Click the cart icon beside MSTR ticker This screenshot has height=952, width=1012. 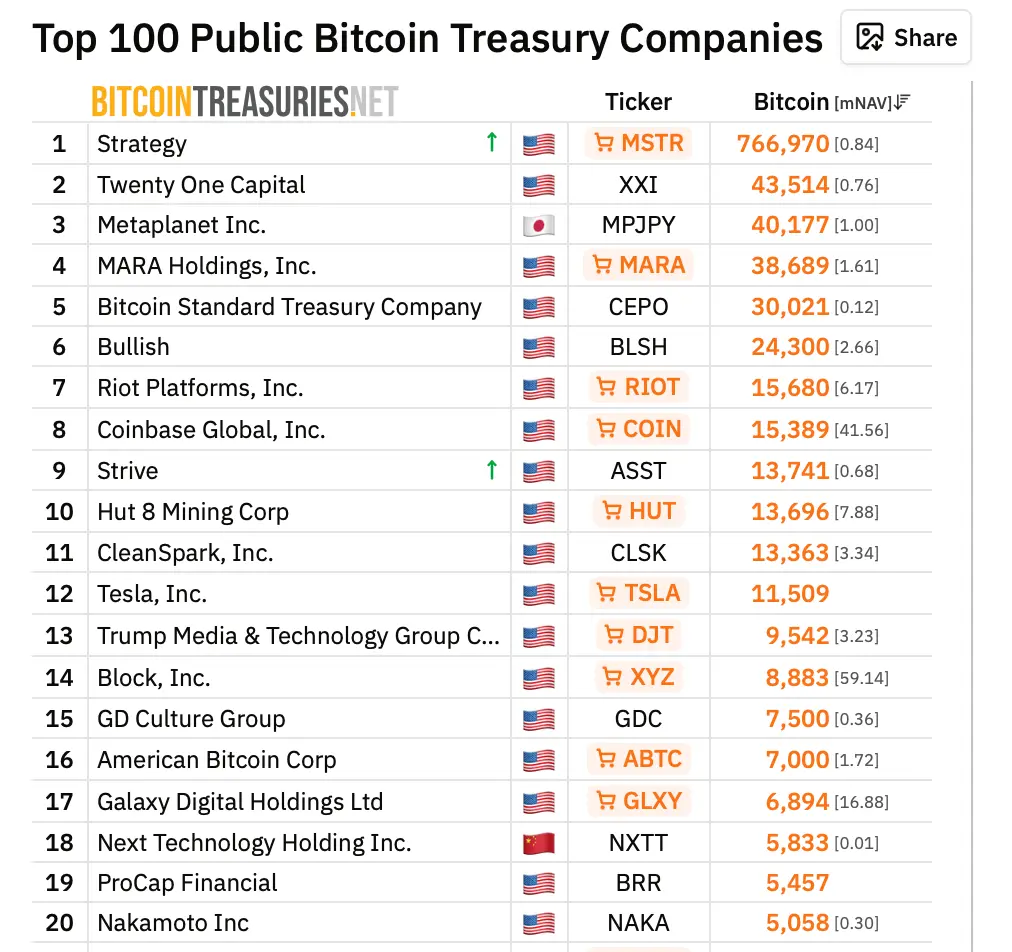point(605,143)
